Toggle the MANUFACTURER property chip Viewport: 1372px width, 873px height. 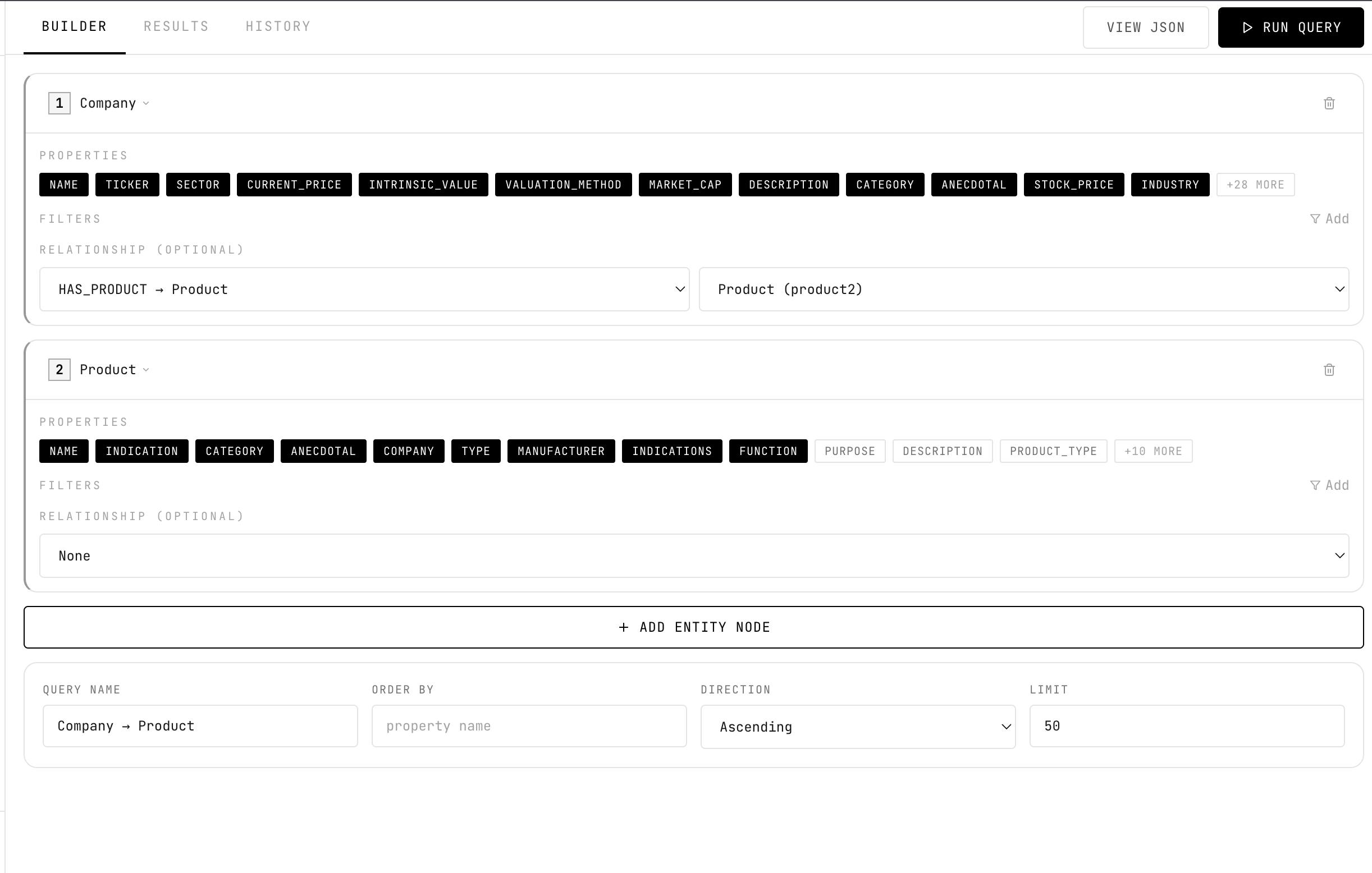pyautogui.click(x=561, y=451)
